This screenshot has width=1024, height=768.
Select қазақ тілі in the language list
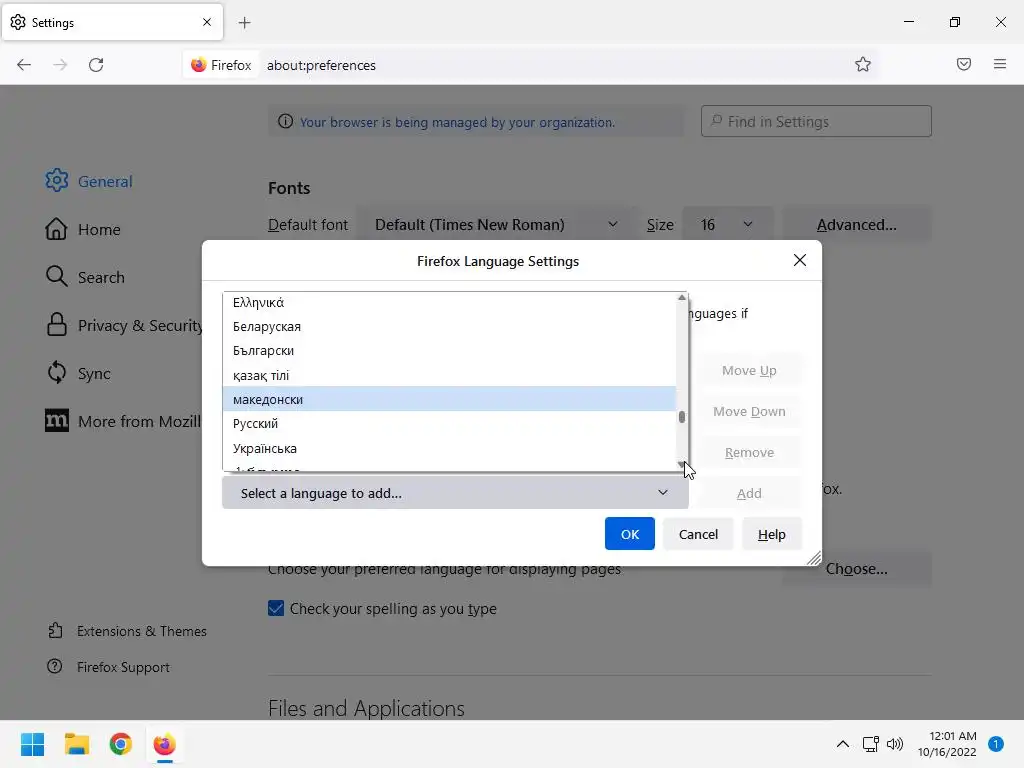[449, 375]
